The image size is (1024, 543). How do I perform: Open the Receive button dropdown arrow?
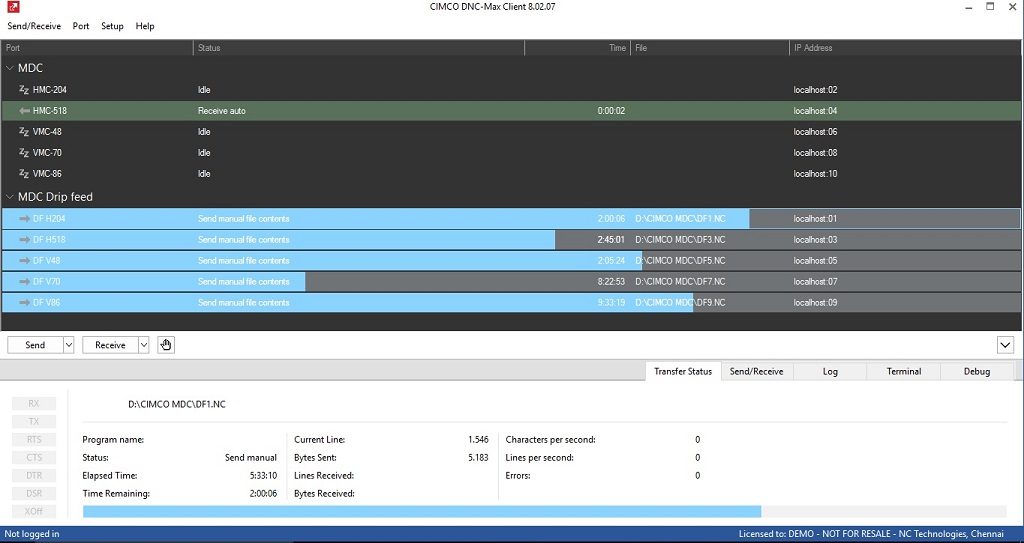tap(144, 345)
